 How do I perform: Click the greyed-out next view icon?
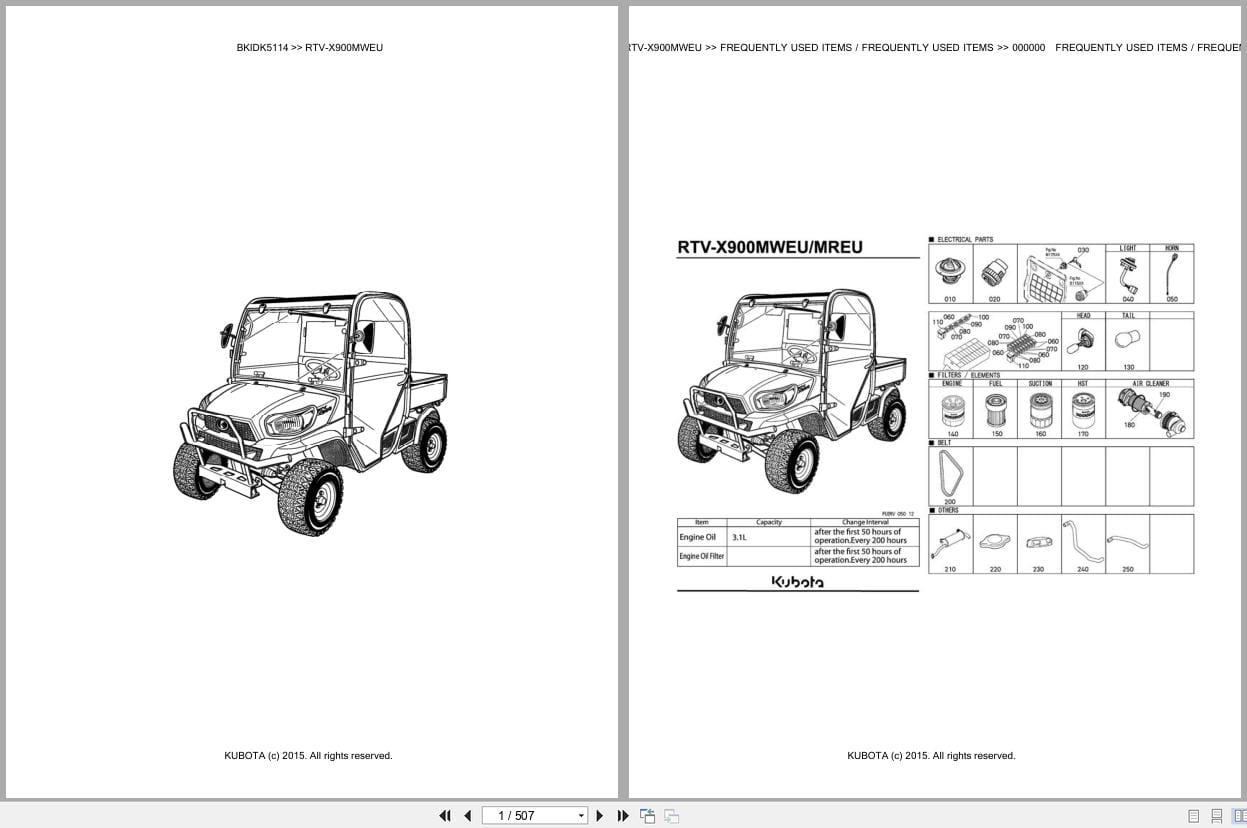tap(671, 816)
